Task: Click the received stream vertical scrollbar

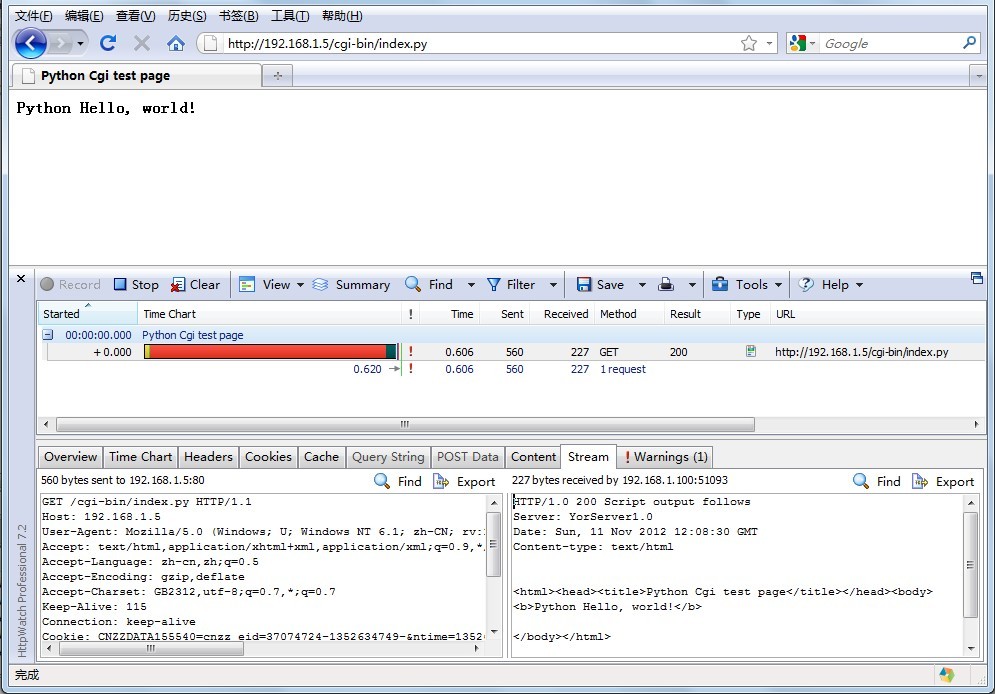Action: (x=970, y=565)
